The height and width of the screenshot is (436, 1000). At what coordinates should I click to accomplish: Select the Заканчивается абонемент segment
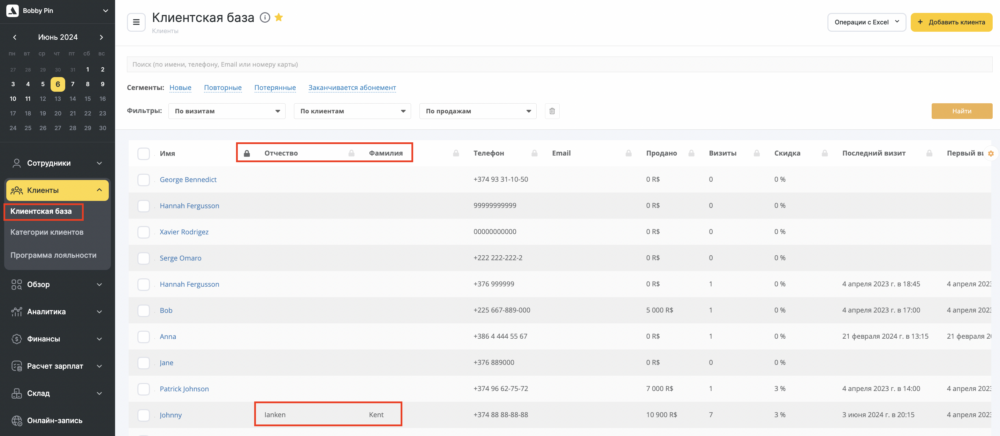pos(352,87)
